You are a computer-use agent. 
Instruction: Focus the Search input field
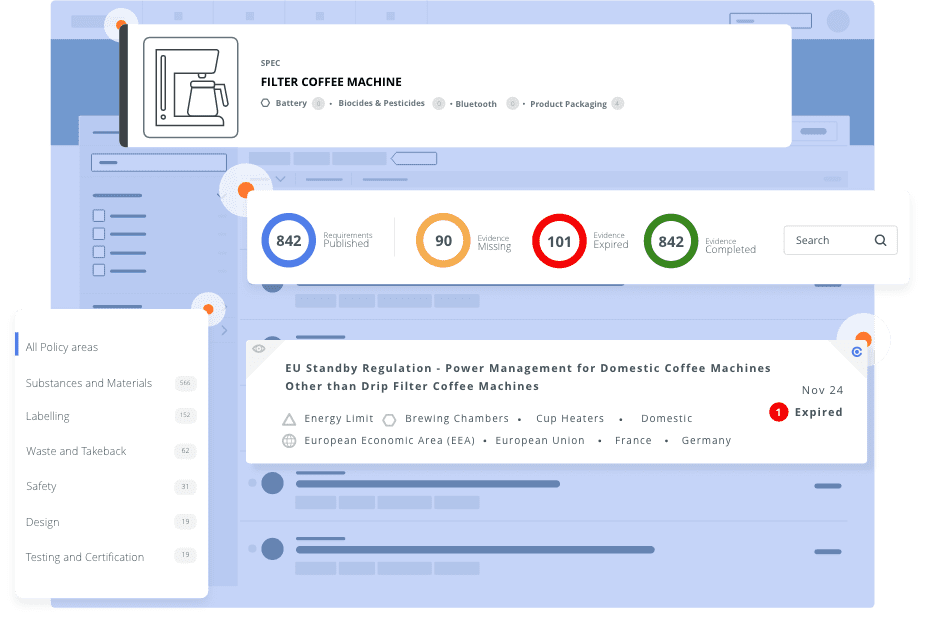[840, 240]
